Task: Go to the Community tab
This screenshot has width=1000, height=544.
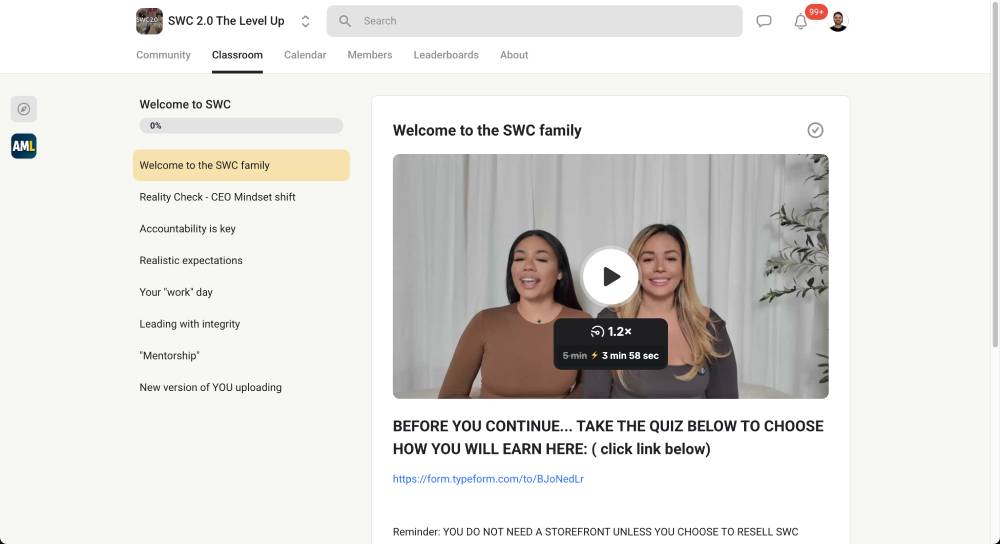Action: click(163, 55)
